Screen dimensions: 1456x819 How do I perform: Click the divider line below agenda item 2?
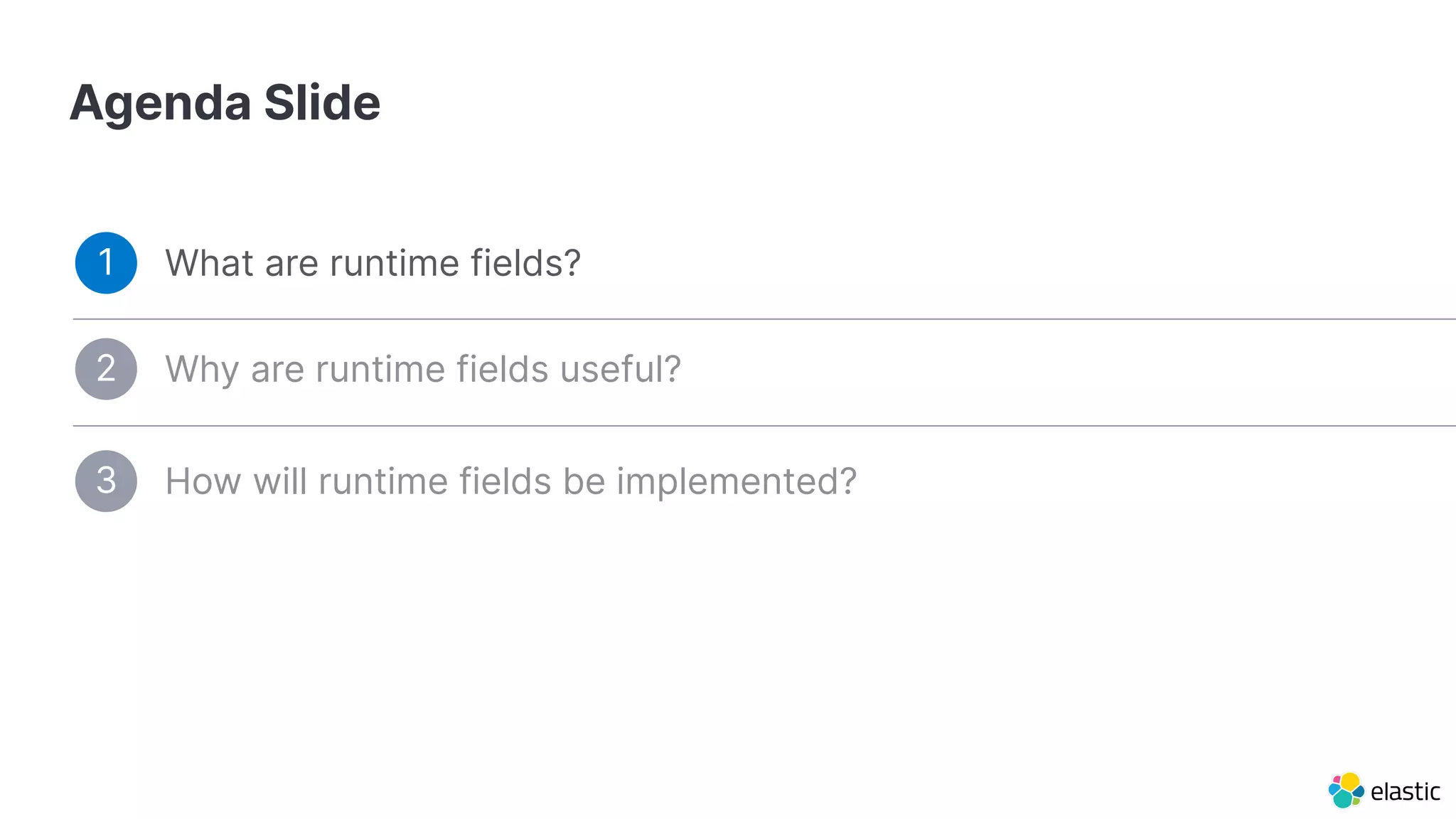764,426
